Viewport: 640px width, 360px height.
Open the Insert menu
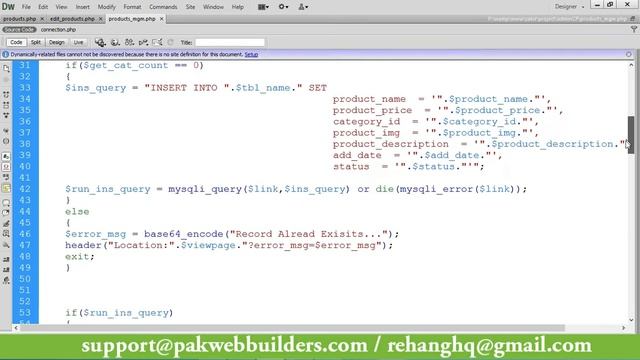(x=82, y=7)
